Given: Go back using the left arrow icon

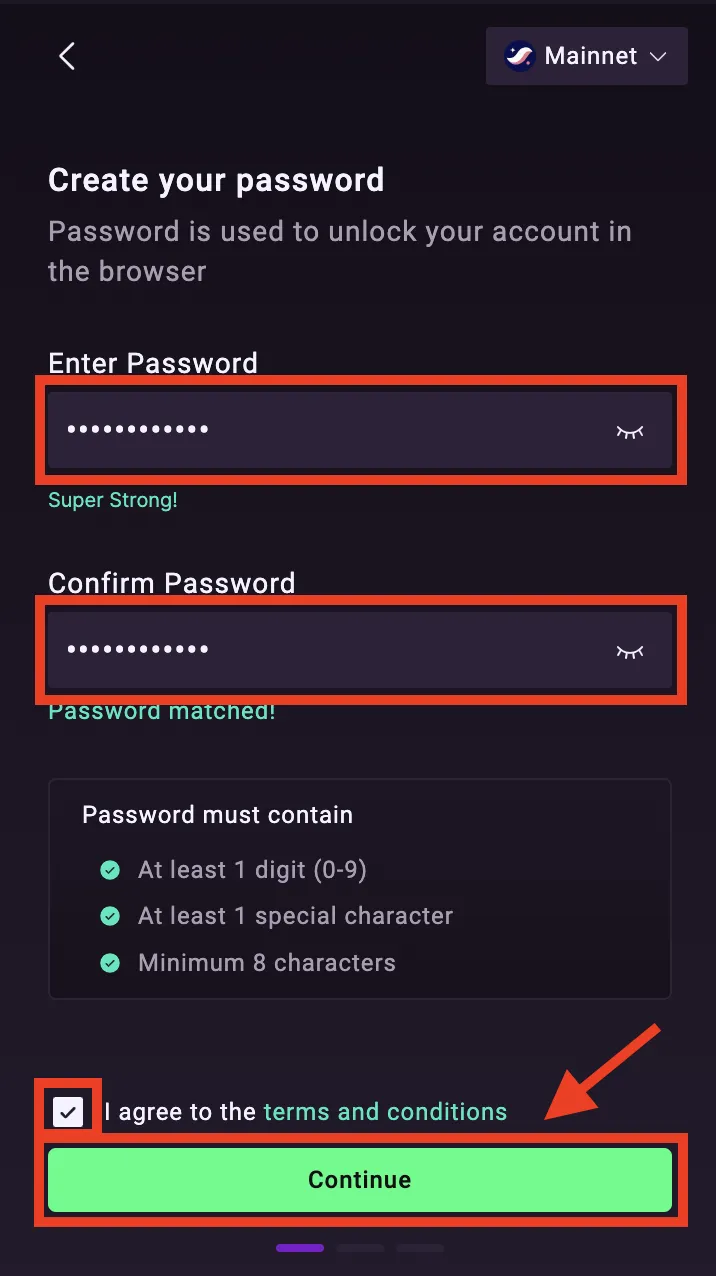Looking at the screenshot, I should tap(67, 56).
